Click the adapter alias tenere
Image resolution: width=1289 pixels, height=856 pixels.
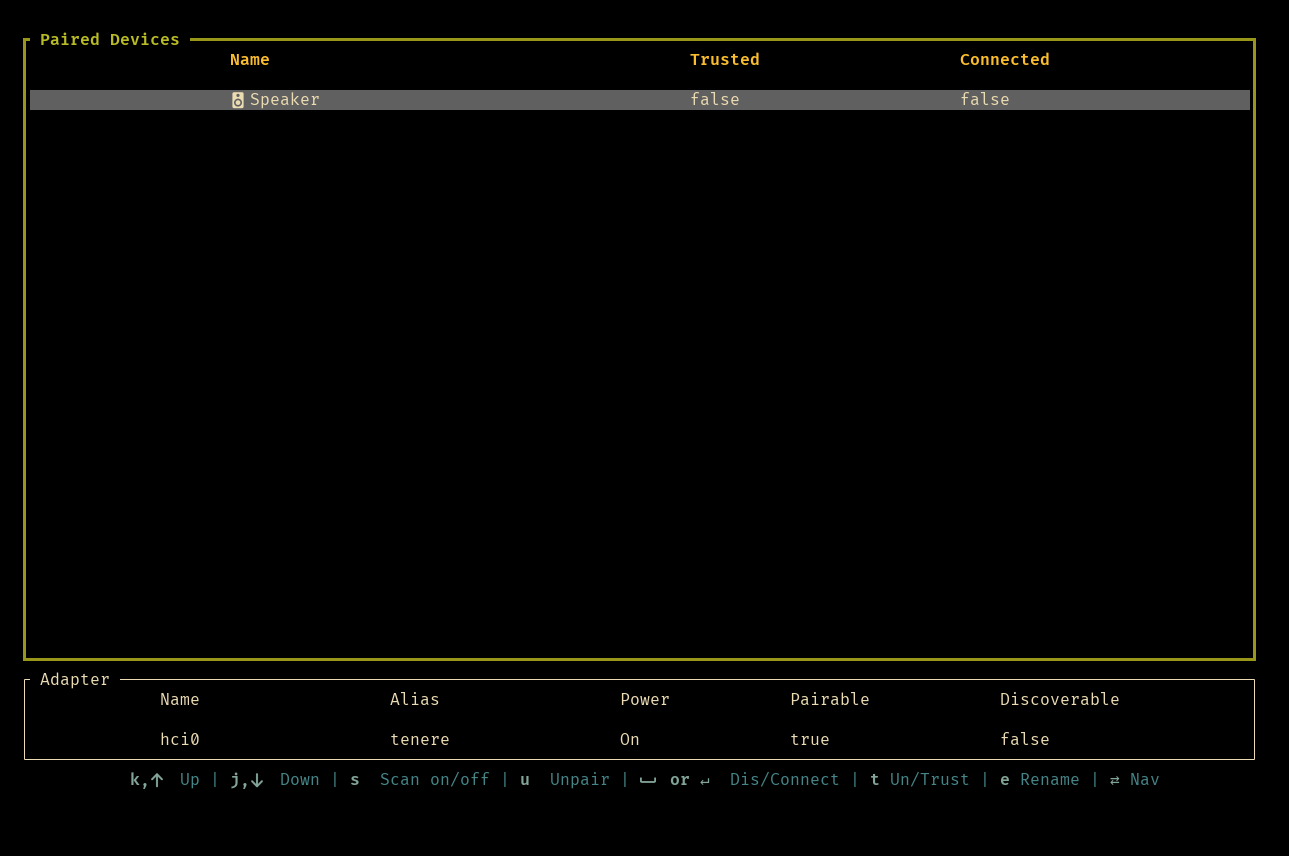coord(419,740)
